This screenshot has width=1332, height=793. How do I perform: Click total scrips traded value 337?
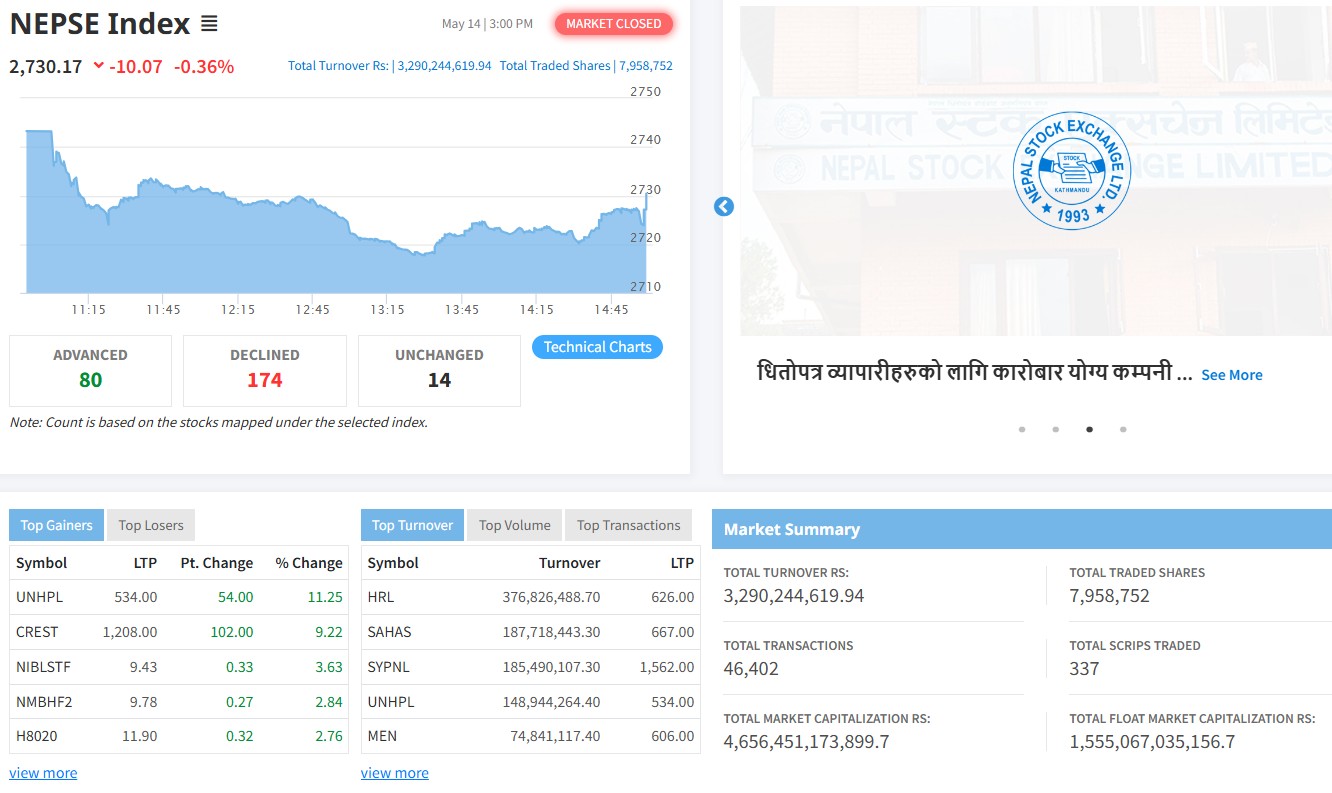point(1084,668)
